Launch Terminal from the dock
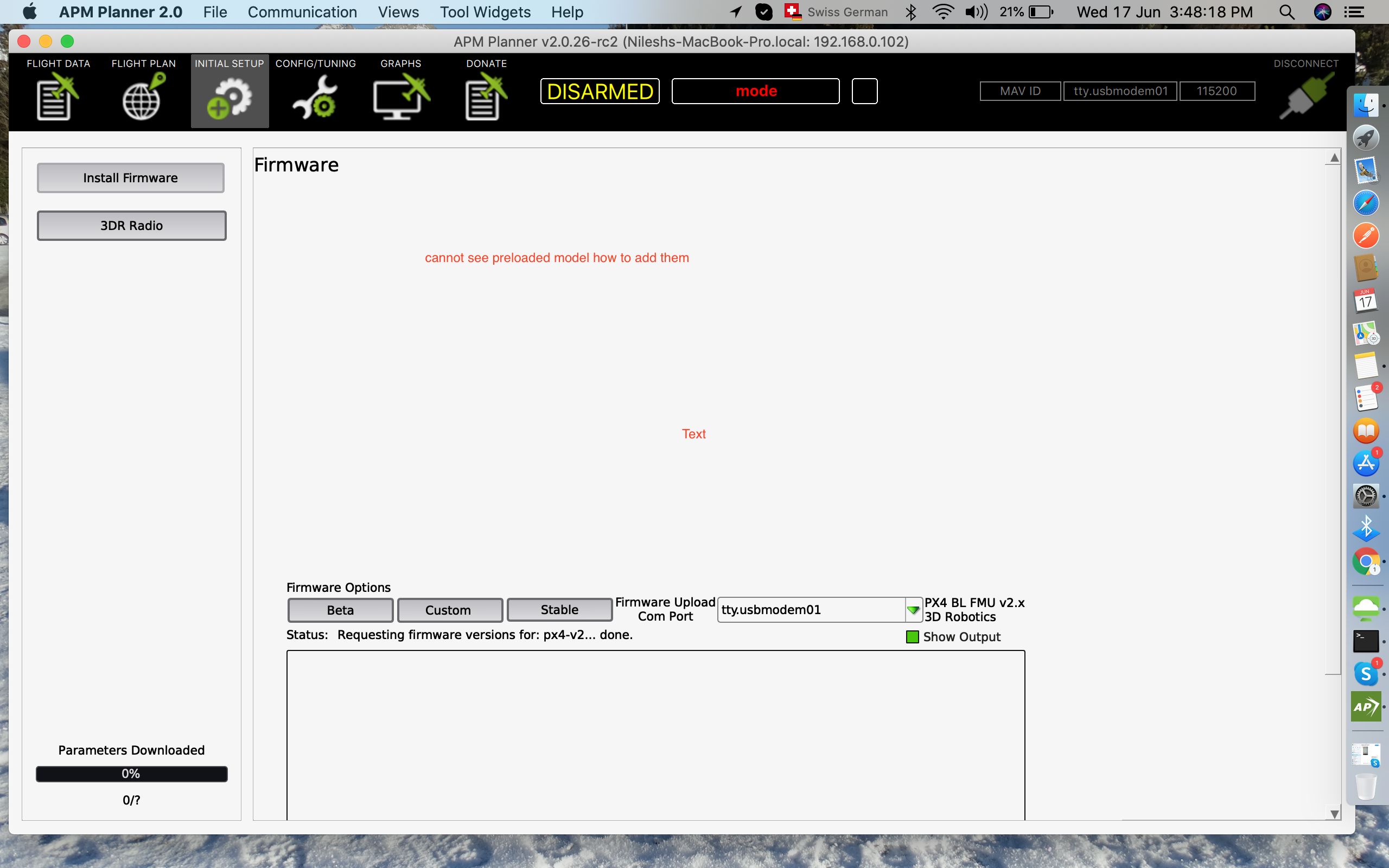Screen dimensions: 1389x868 point(1367,641)
